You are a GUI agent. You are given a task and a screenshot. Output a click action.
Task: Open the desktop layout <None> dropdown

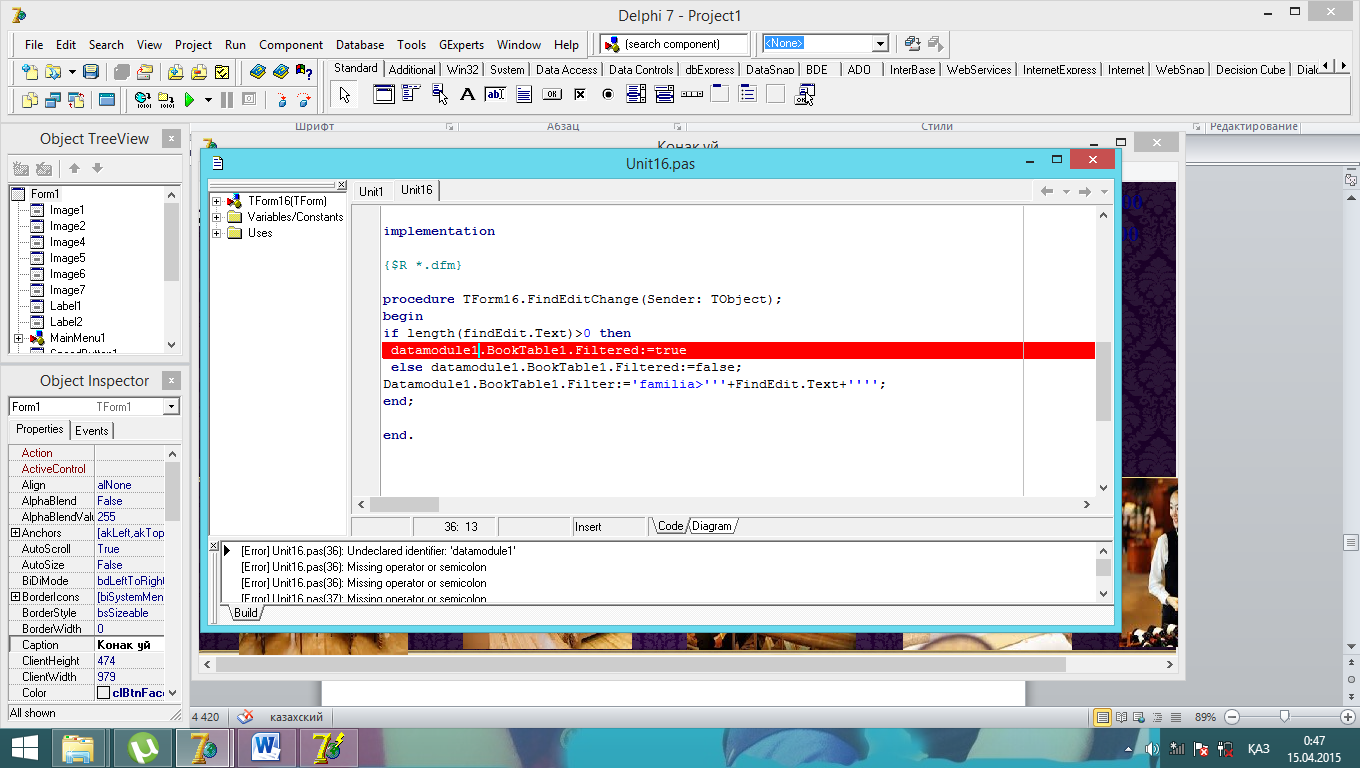coord(880,44)
